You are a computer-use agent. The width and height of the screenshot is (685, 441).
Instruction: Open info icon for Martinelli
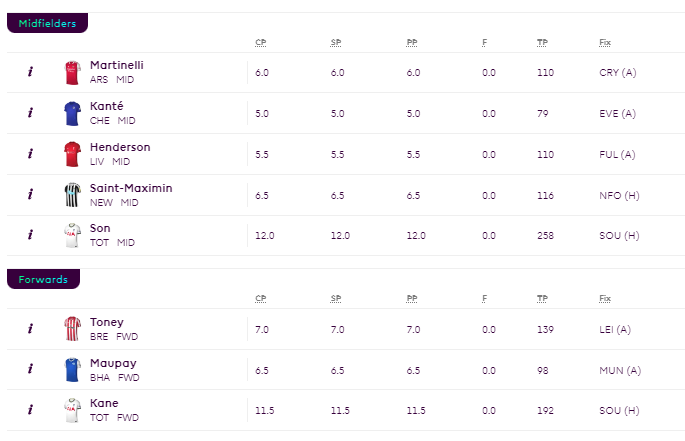30,72
